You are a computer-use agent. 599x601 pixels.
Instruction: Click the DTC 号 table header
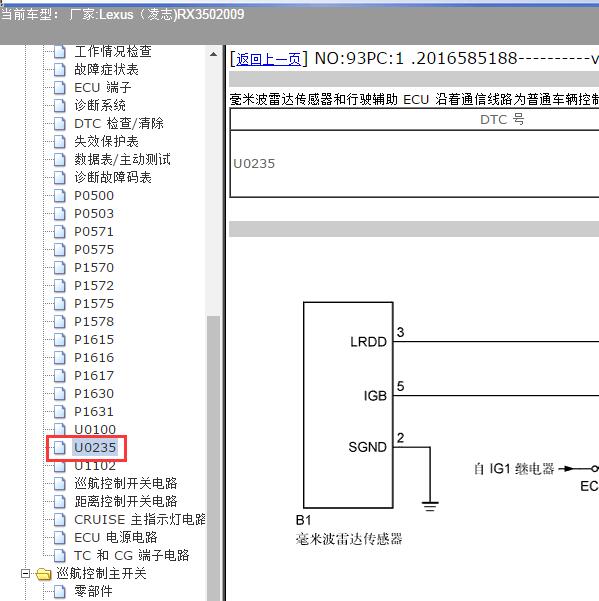(x=502, y=119)
